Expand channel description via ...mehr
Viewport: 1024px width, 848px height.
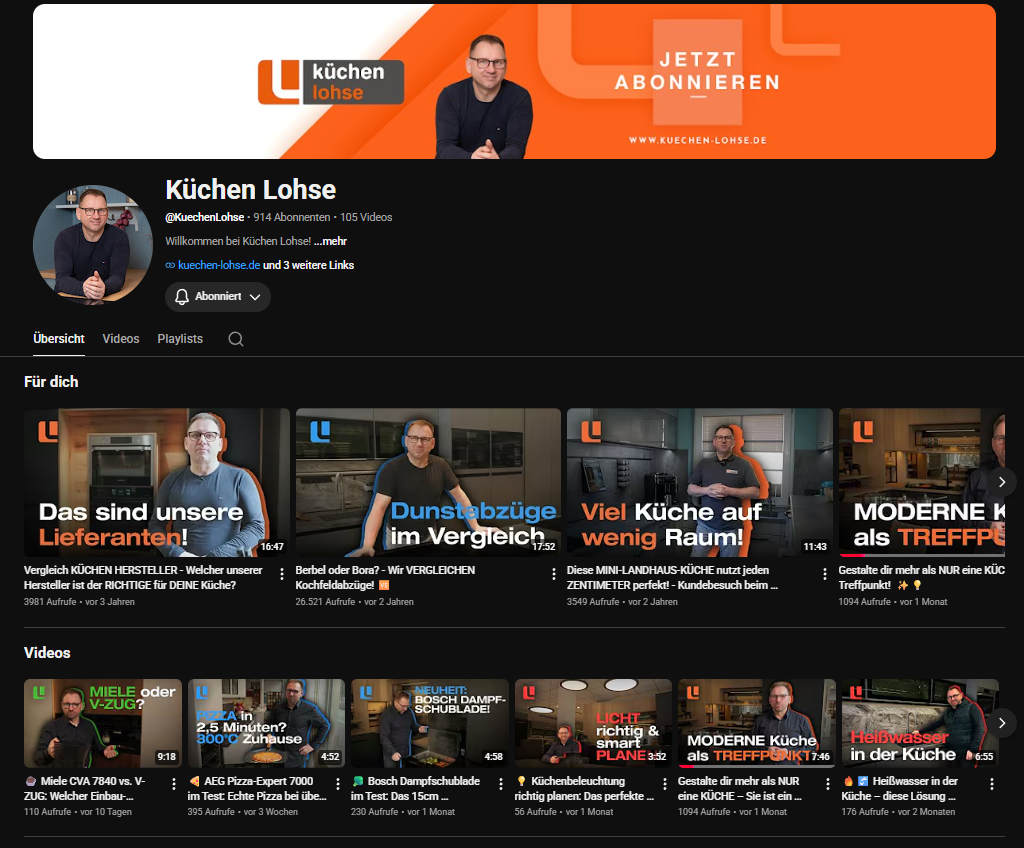(x=330, y=241)
